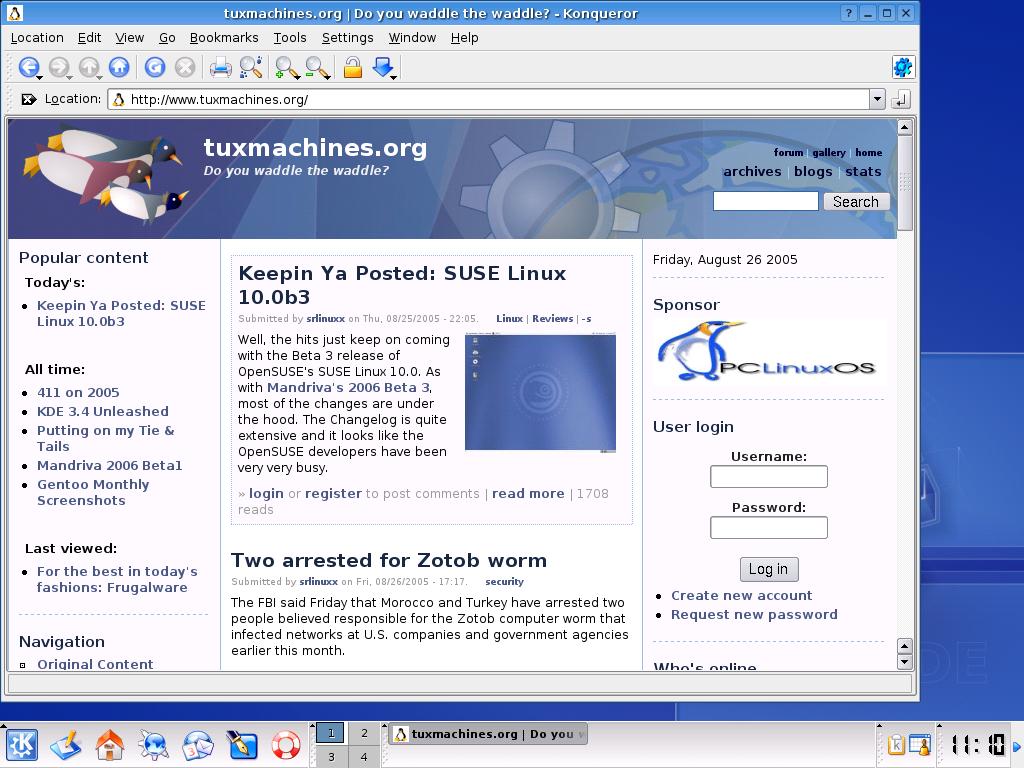Image resolution: width=1024 pixels, height=768 pixels.
Task: Open the 'archives' header link
Action: [x=752, y=172]
